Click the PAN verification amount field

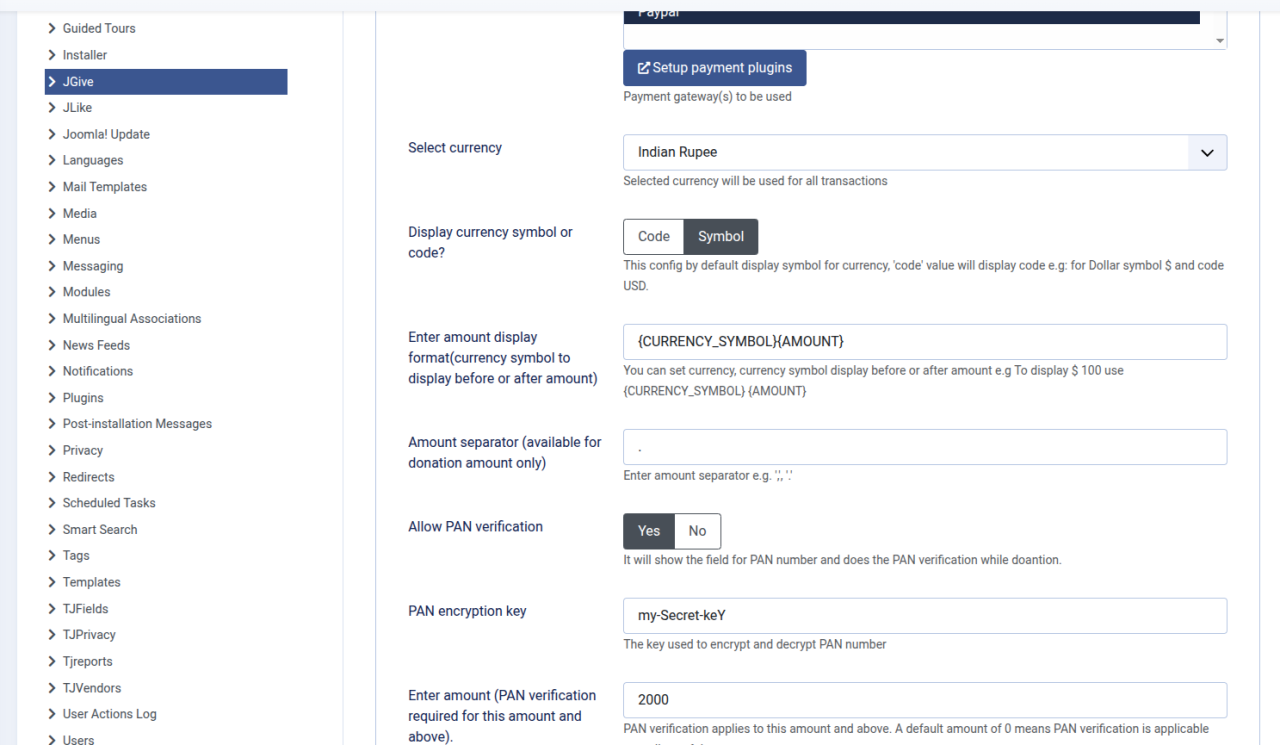[924, 700]
